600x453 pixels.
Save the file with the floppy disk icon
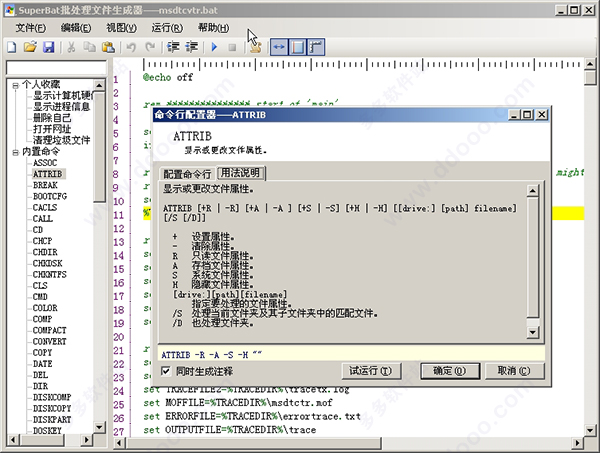point(49,47)
